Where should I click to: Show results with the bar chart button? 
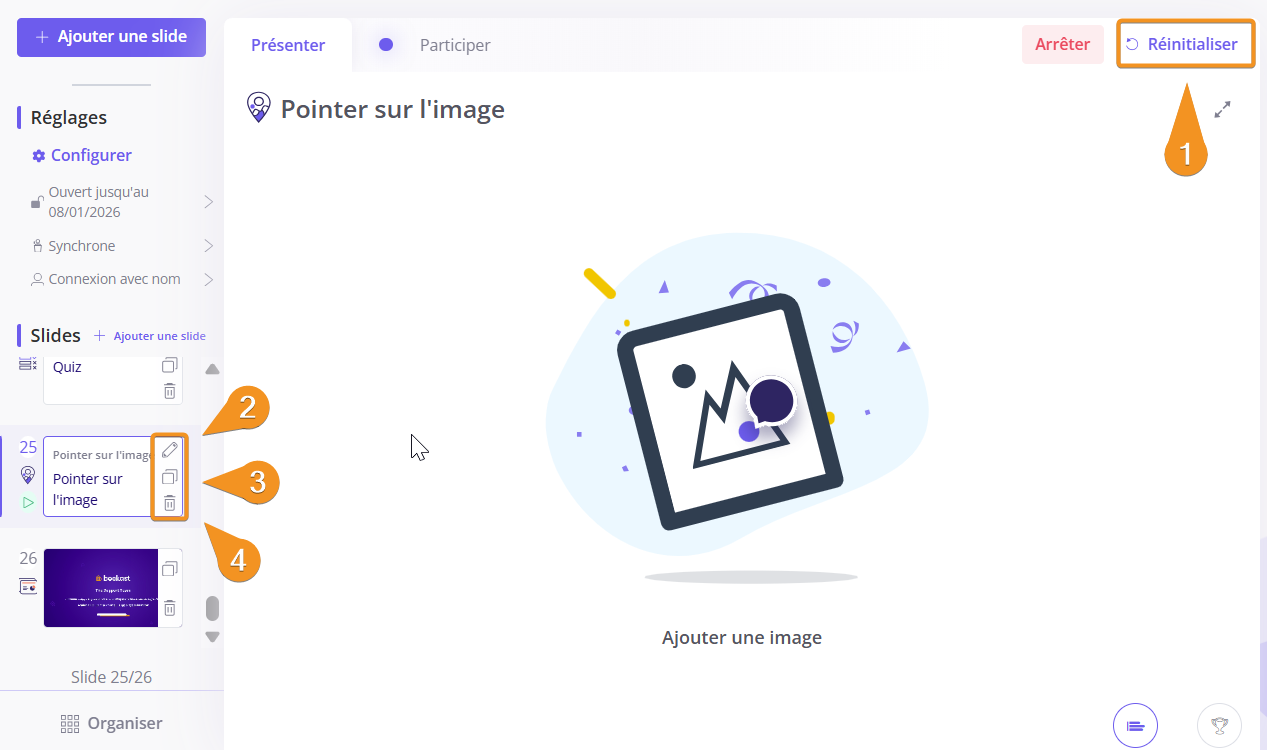coord(1135,725)
